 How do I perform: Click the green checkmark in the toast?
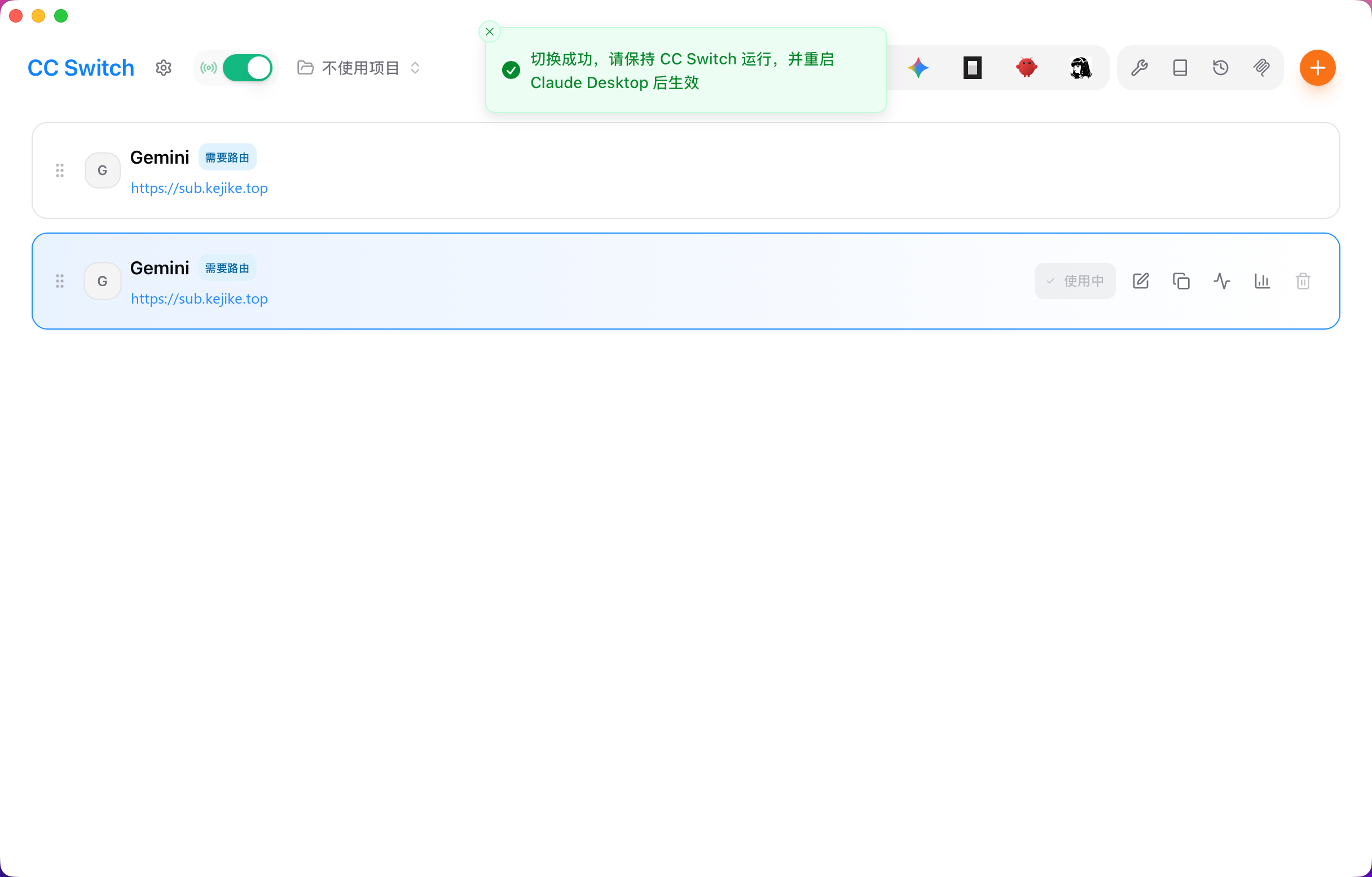[511, 70]
